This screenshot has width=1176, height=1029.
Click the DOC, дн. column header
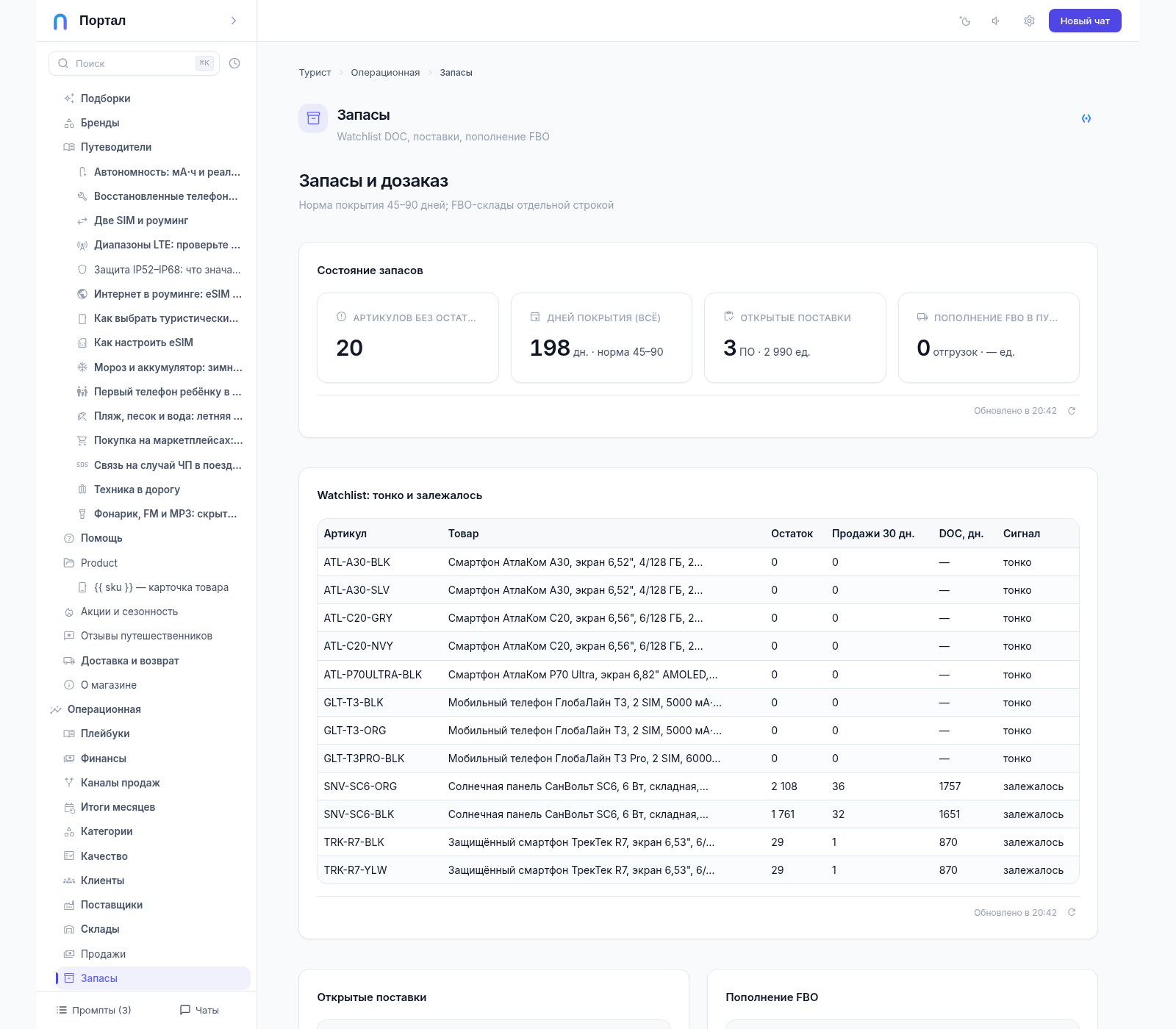tap(961, 534)
